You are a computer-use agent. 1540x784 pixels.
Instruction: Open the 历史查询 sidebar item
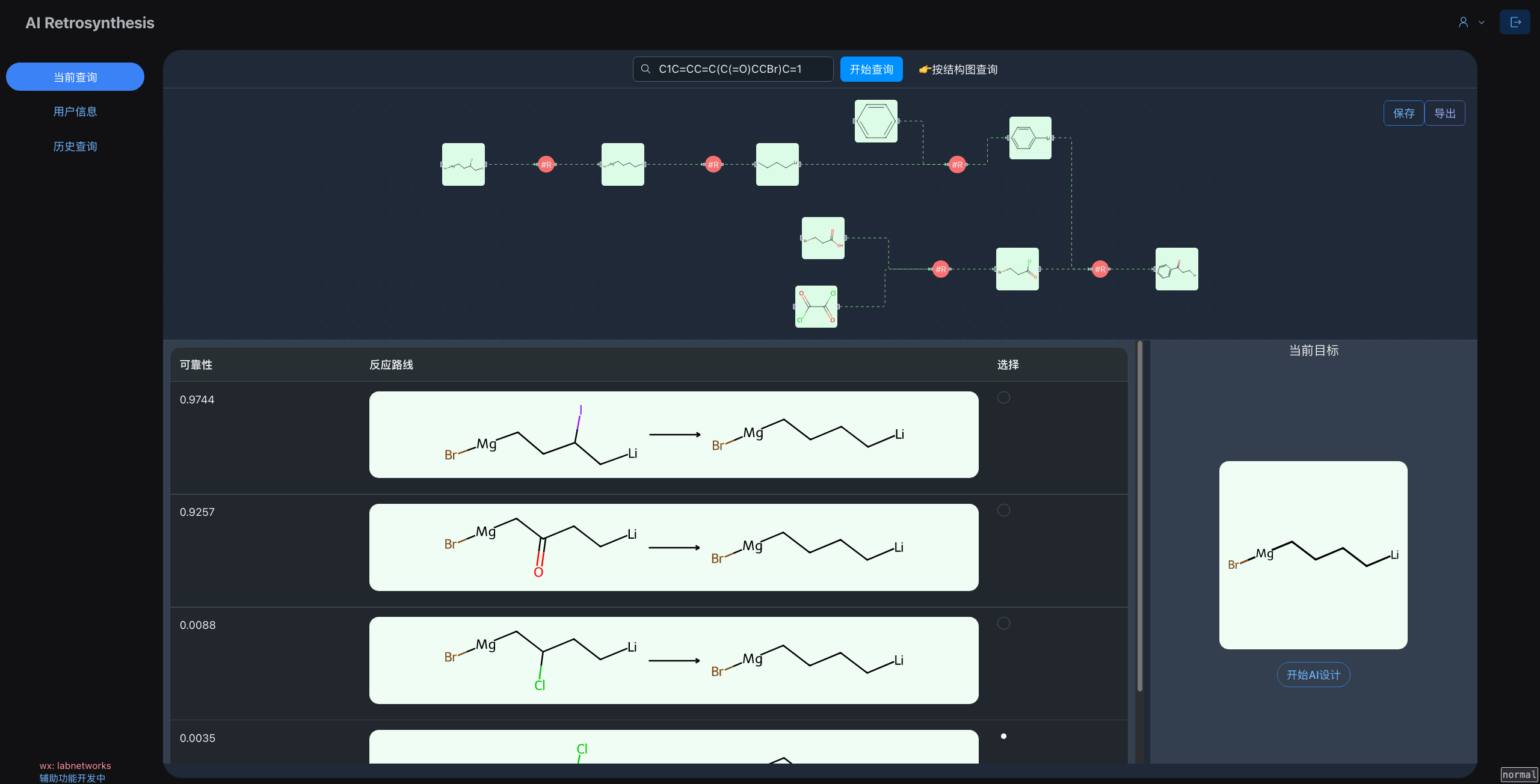point(75,146)
